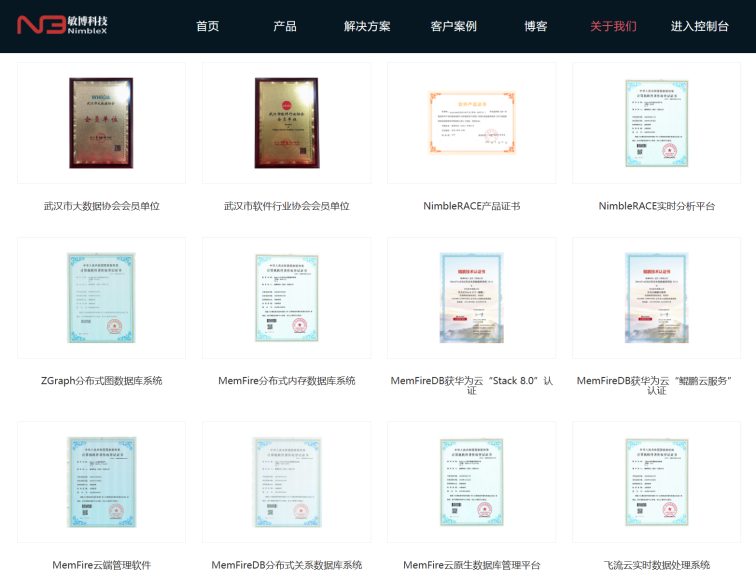Click the MemFireDB 鲲鹏云服务 certification thumbnail
756x586 pixels.
click(x=656, y=298)
